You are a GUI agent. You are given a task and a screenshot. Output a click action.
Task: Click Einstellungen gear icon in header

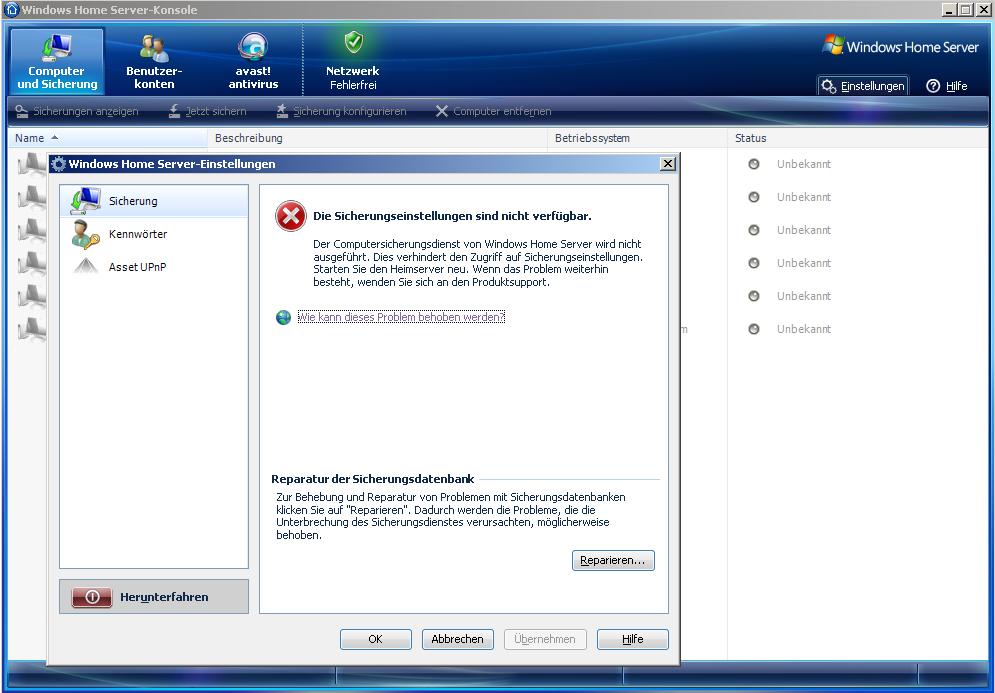(x=829, y=86)
